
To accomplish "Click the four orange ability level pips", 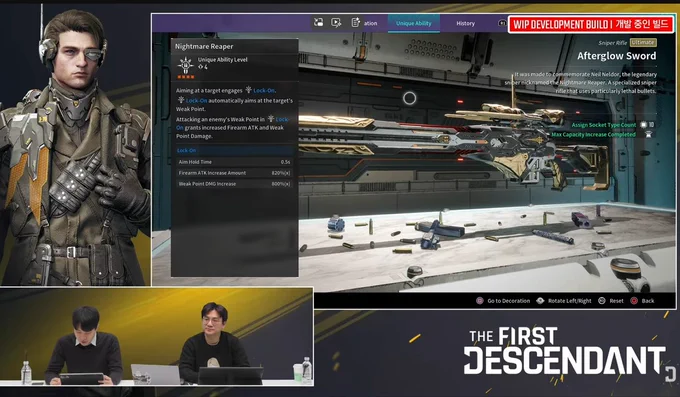I will coord(186,77).
